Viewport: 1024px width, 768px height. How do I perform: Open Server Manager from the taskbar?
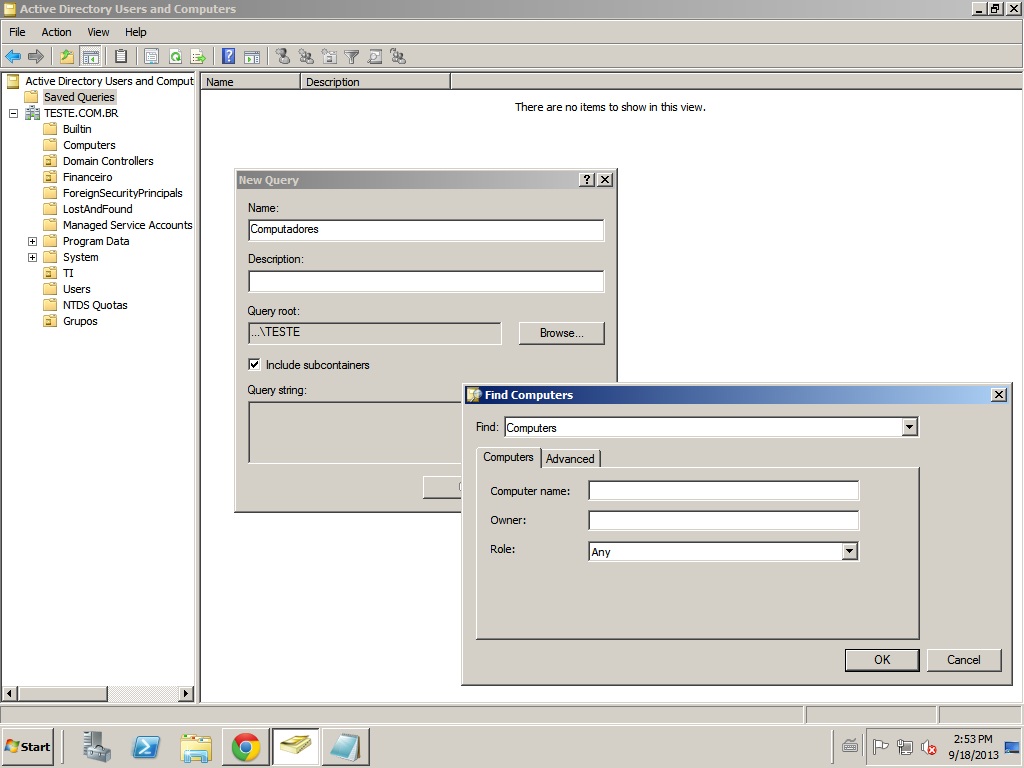point(97,746)
